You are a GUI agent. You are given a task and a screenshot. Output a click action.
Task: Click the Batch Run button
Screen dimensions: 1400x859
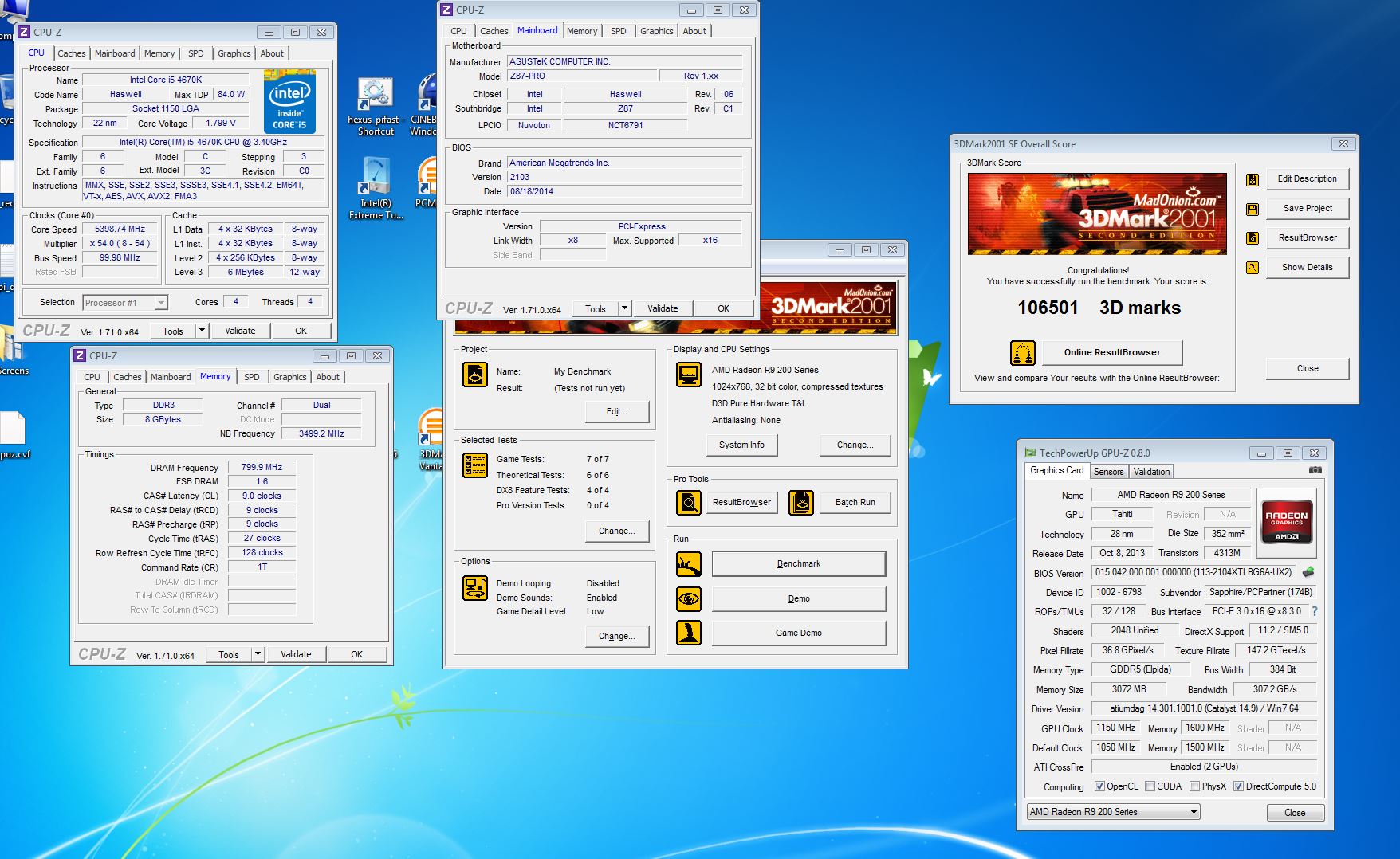tap(855, 503)
